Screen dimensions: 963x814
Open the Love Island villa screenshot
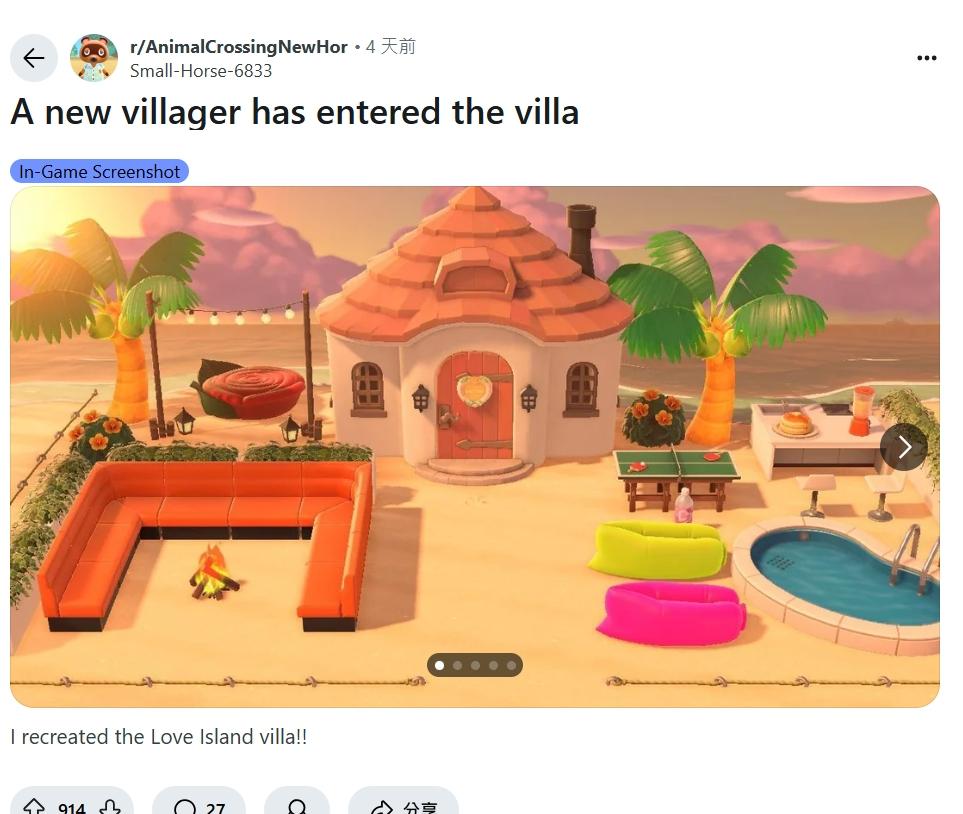pos(475,447)
